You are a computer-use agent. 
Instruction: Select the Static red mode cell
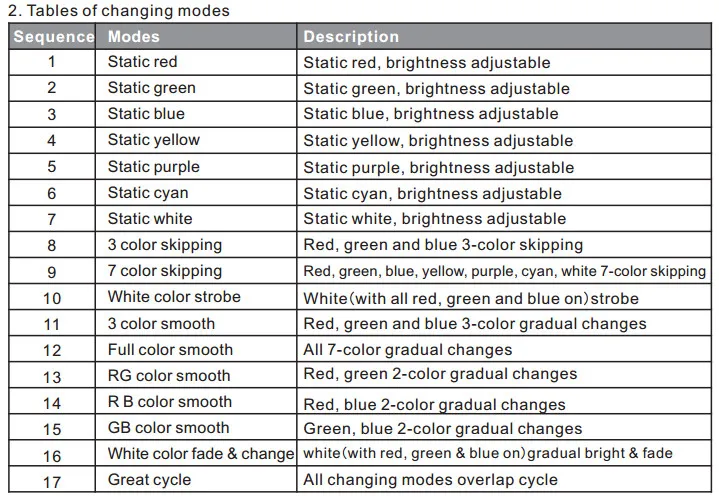196,62
